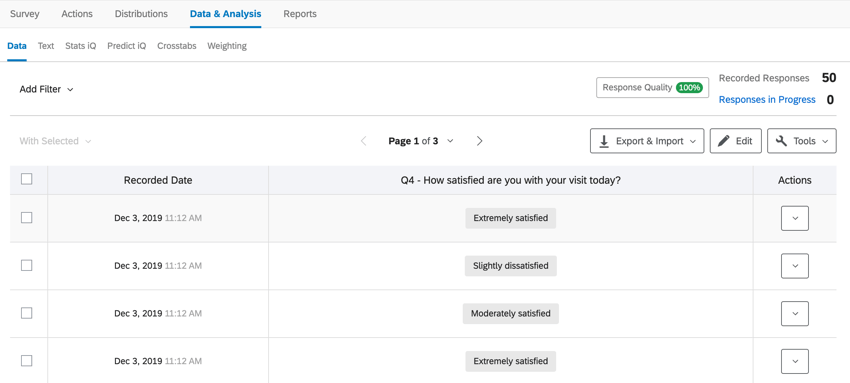Screen dimensions: 850x383
Task: Go to the next page arrow
Action: (x=479, y=141)
